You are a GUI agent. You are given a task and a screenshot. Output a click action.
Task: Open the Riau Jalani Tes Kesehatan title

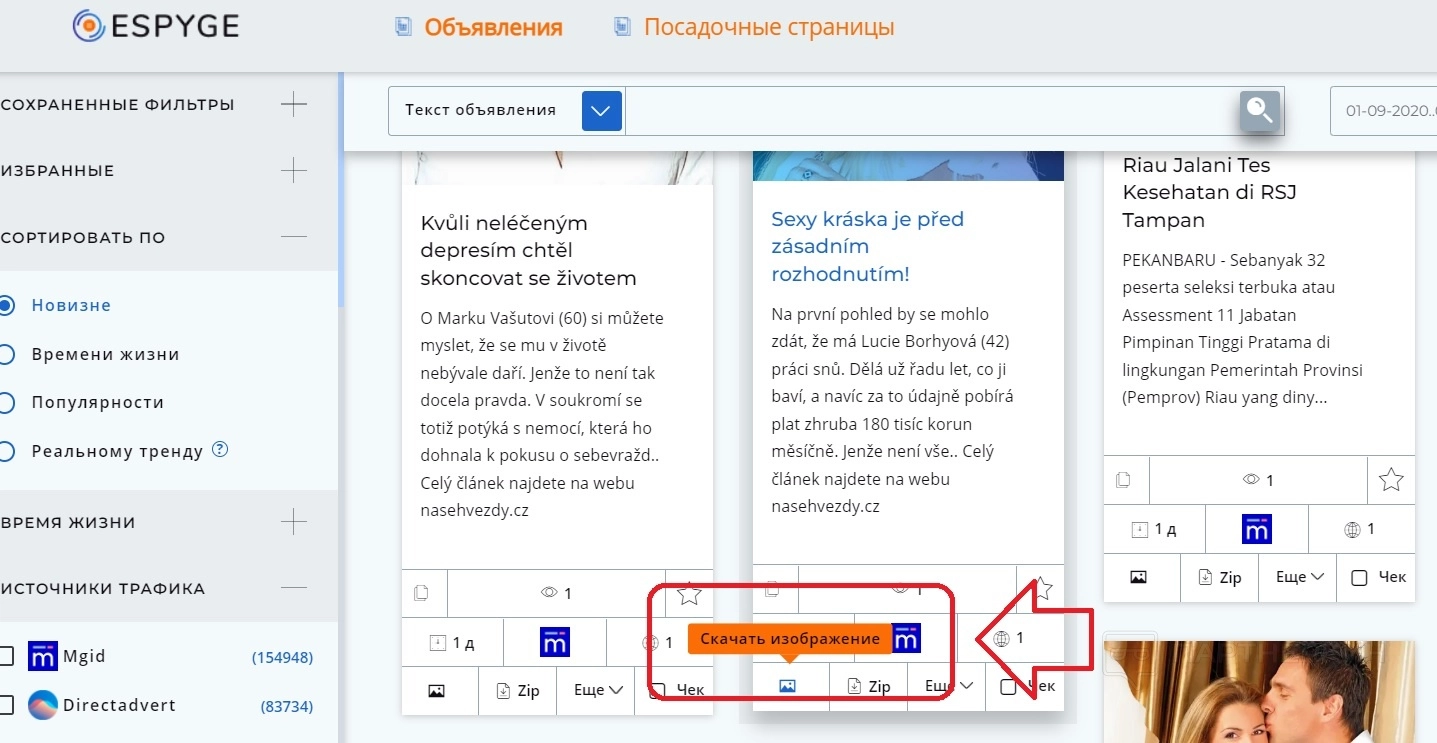(1210, 192)
